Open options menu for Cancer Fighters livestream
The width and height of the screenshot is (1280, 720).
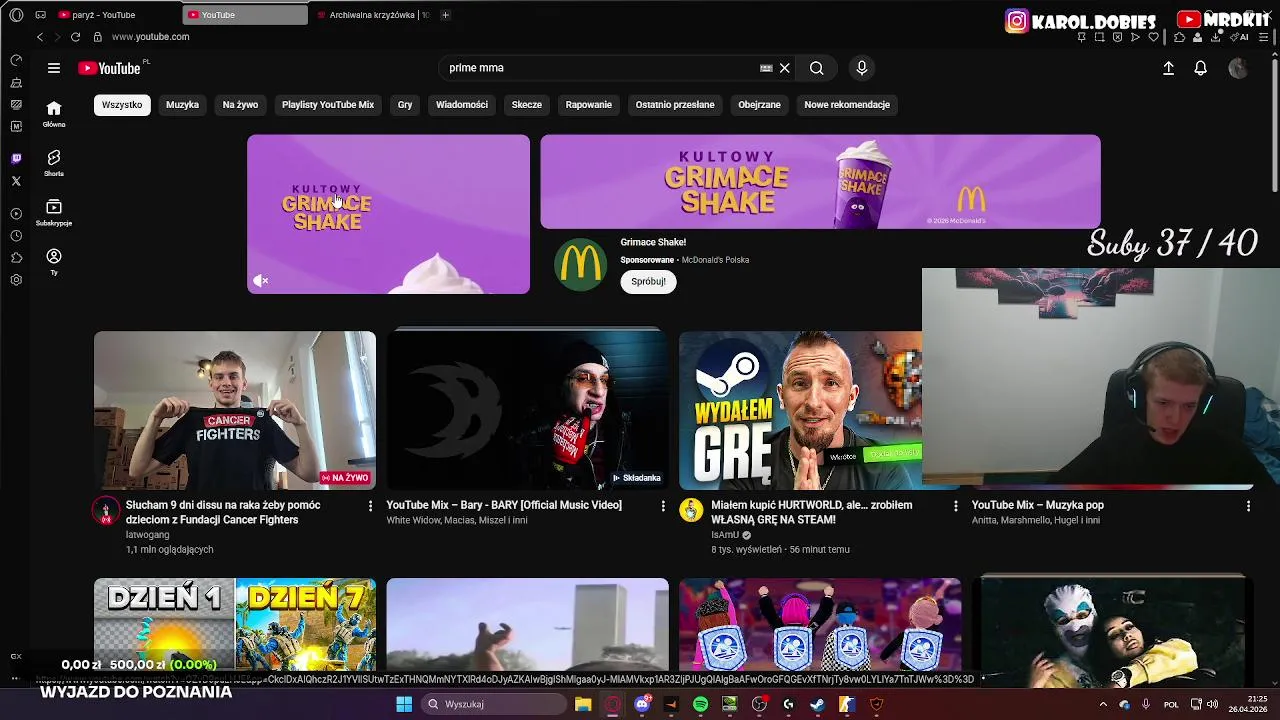[370, 506]
